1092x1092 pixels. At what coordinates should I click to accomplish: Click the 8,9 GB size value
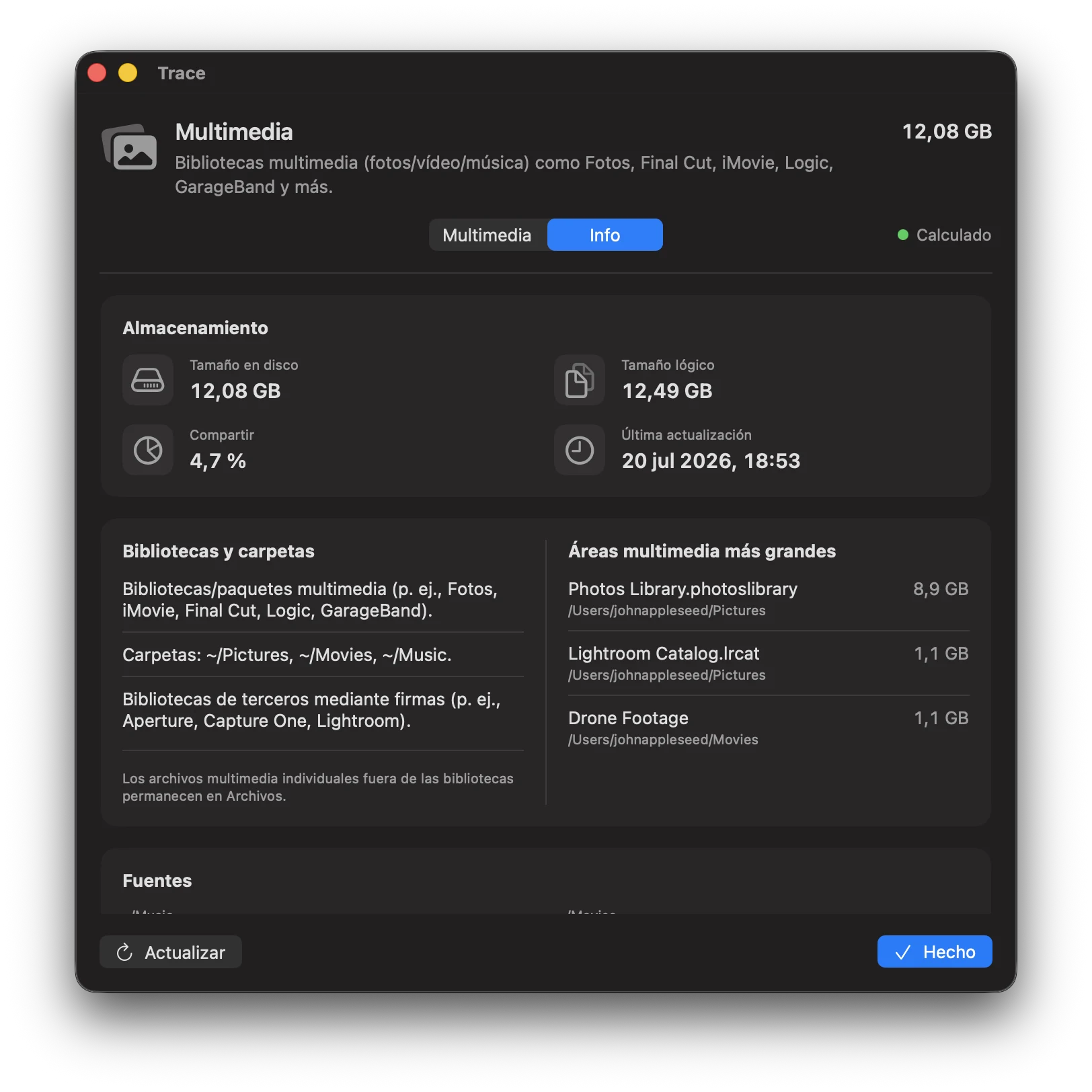(x=941, y=589)
